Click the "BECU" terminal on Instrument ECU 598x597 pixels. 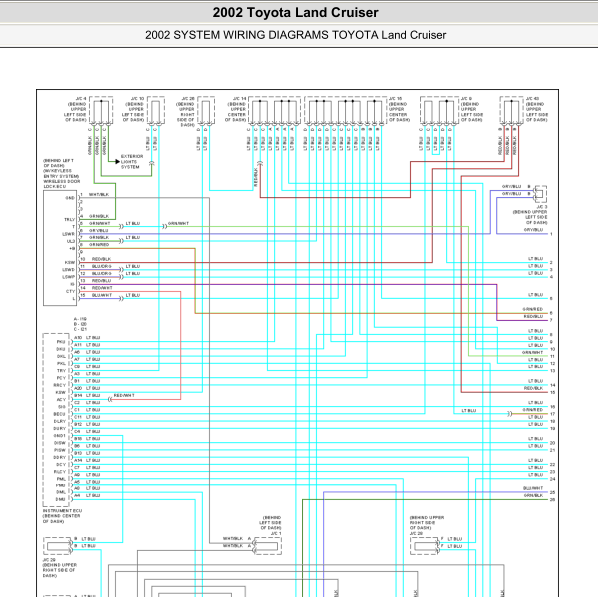click(x=59, y=414)
